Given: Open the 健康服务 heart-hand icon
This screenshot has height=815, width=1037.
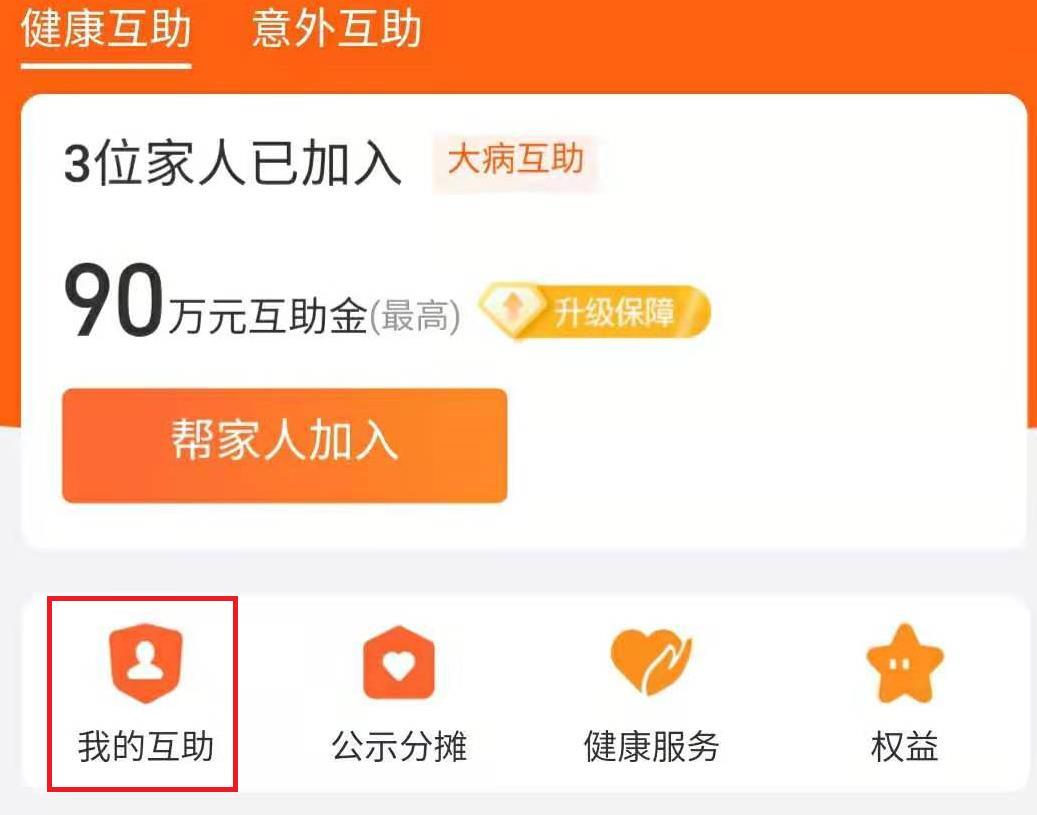Looking at the screenshot, I should click(651, 661).
